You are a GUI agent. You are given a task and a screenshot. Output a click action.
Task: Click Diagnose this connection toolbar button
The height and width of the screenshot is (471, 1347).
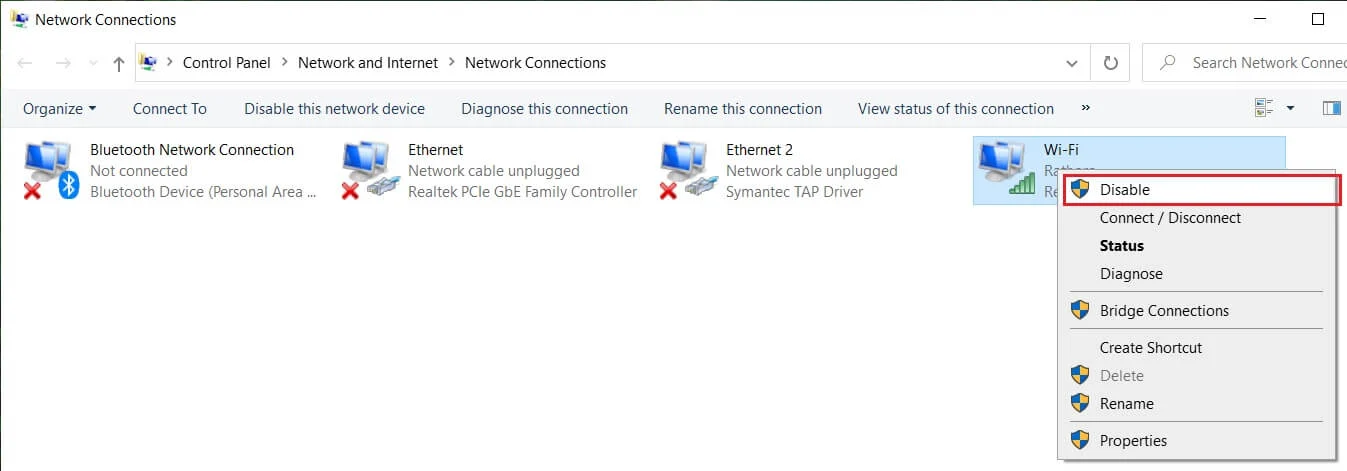544,108
